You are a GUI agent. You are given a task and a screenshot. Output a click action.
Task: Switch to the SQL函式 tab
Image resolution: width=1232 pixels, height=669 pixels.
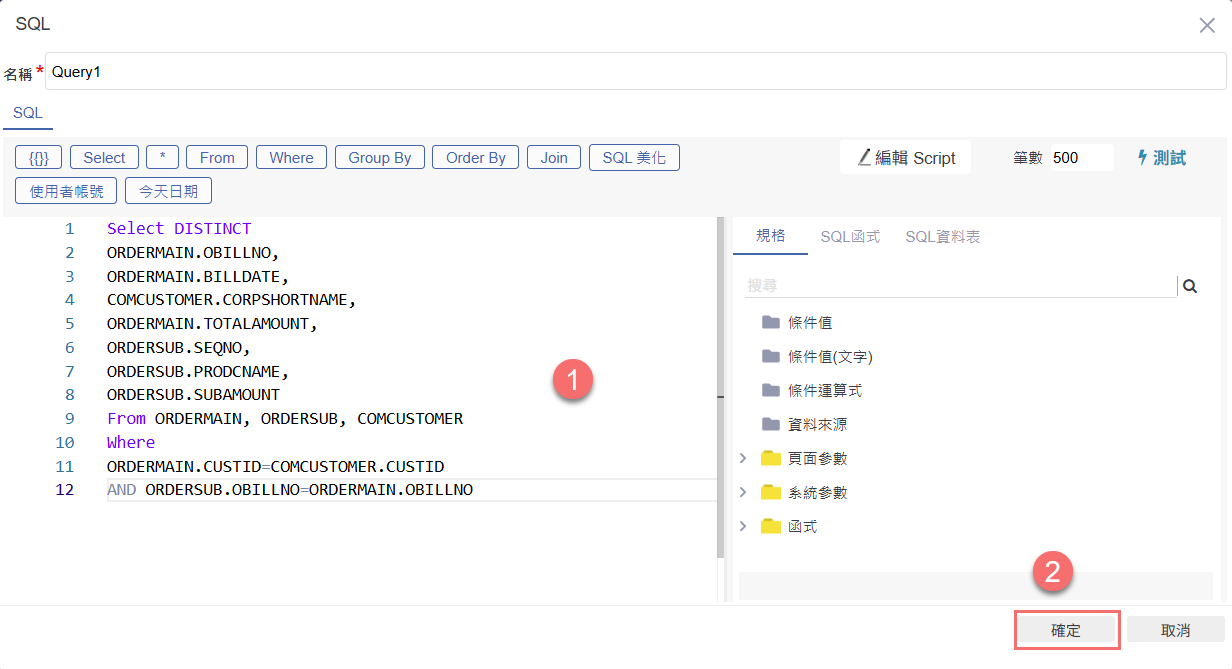pyautogui.click(x=850, y=237)
